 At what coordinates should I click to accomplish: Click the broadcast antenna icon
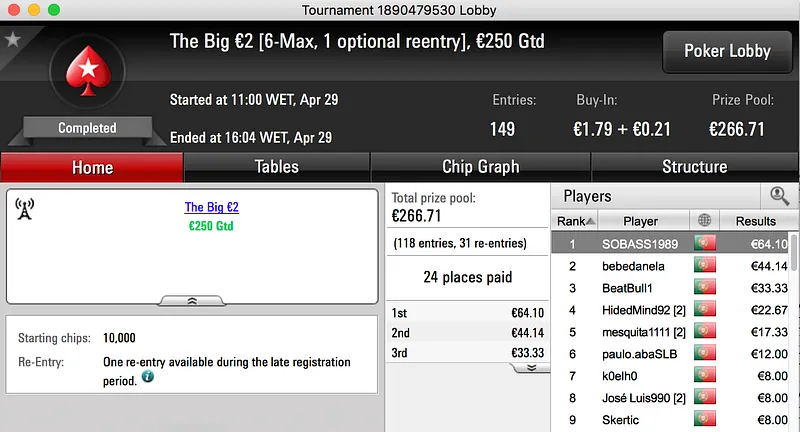pos(25,208)
